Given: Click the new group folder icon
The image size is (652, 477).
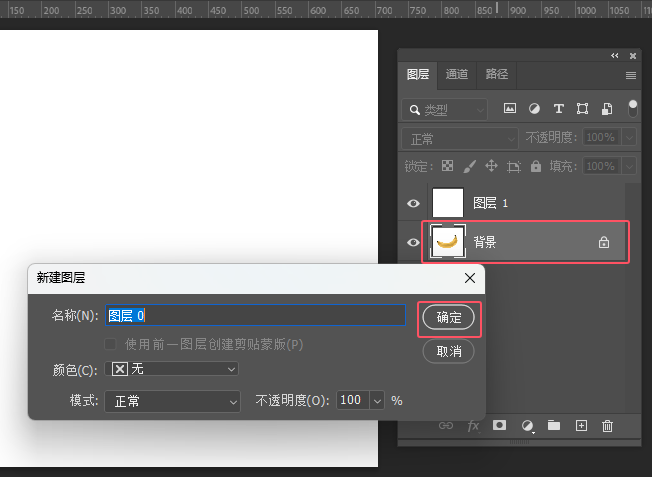Looking at the screenshot, I should pyautogui.click(x=554, y=425).
